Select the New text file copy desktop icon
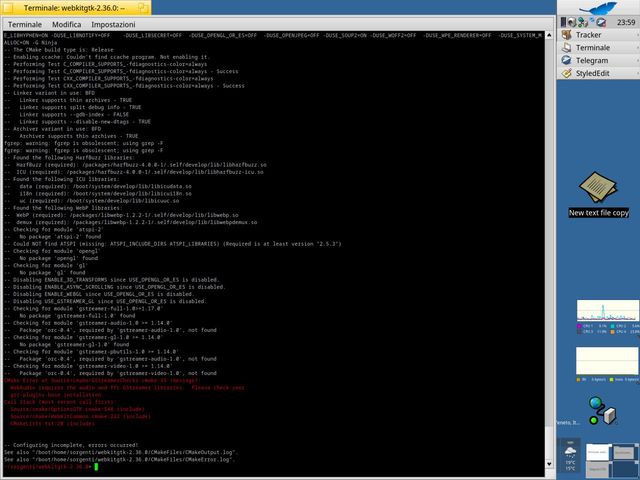640x480 pixels. click(598, 194)
